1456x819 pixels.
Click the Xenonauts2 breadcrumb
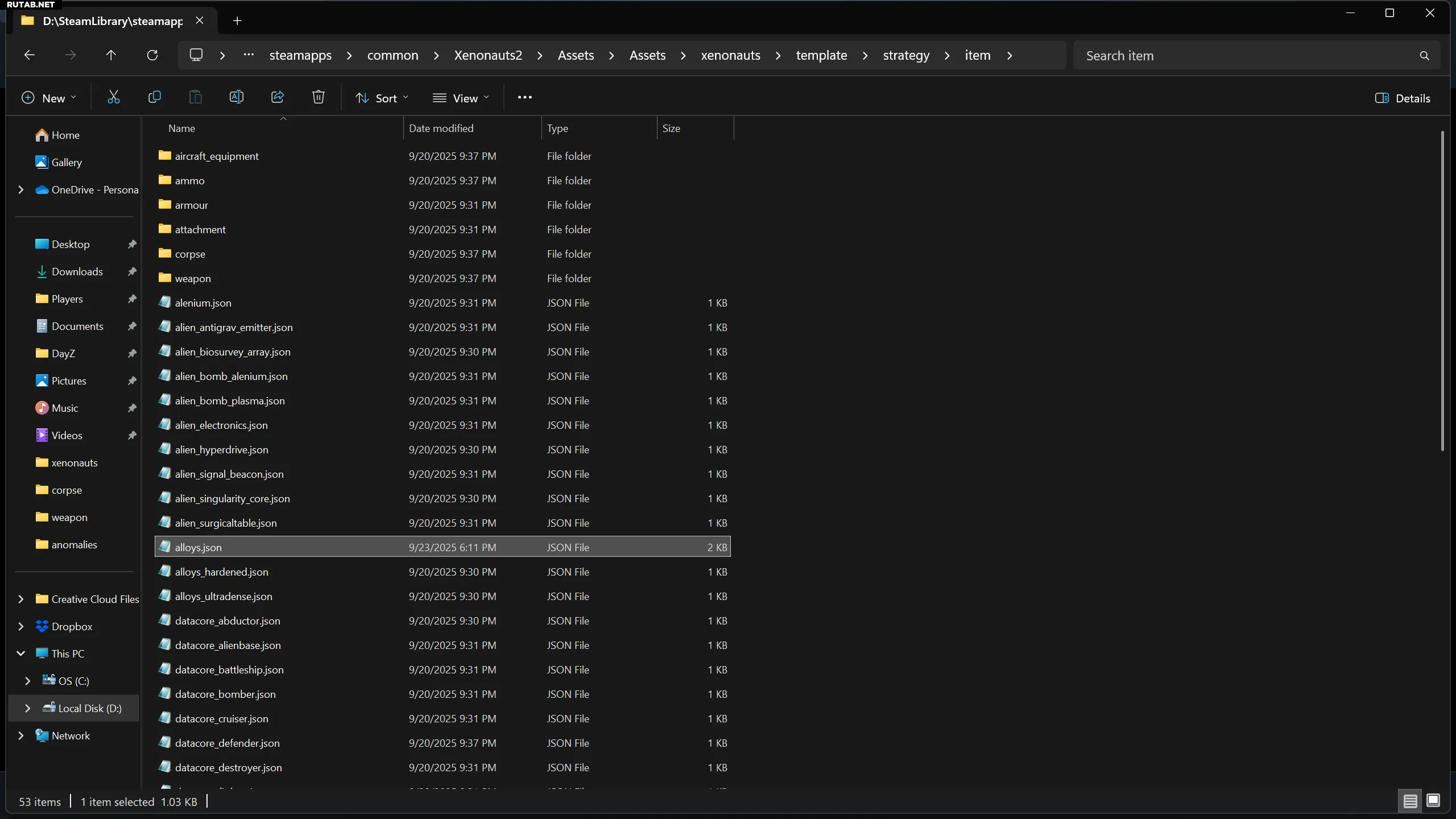pyautogui.click(x=487, y=55)
